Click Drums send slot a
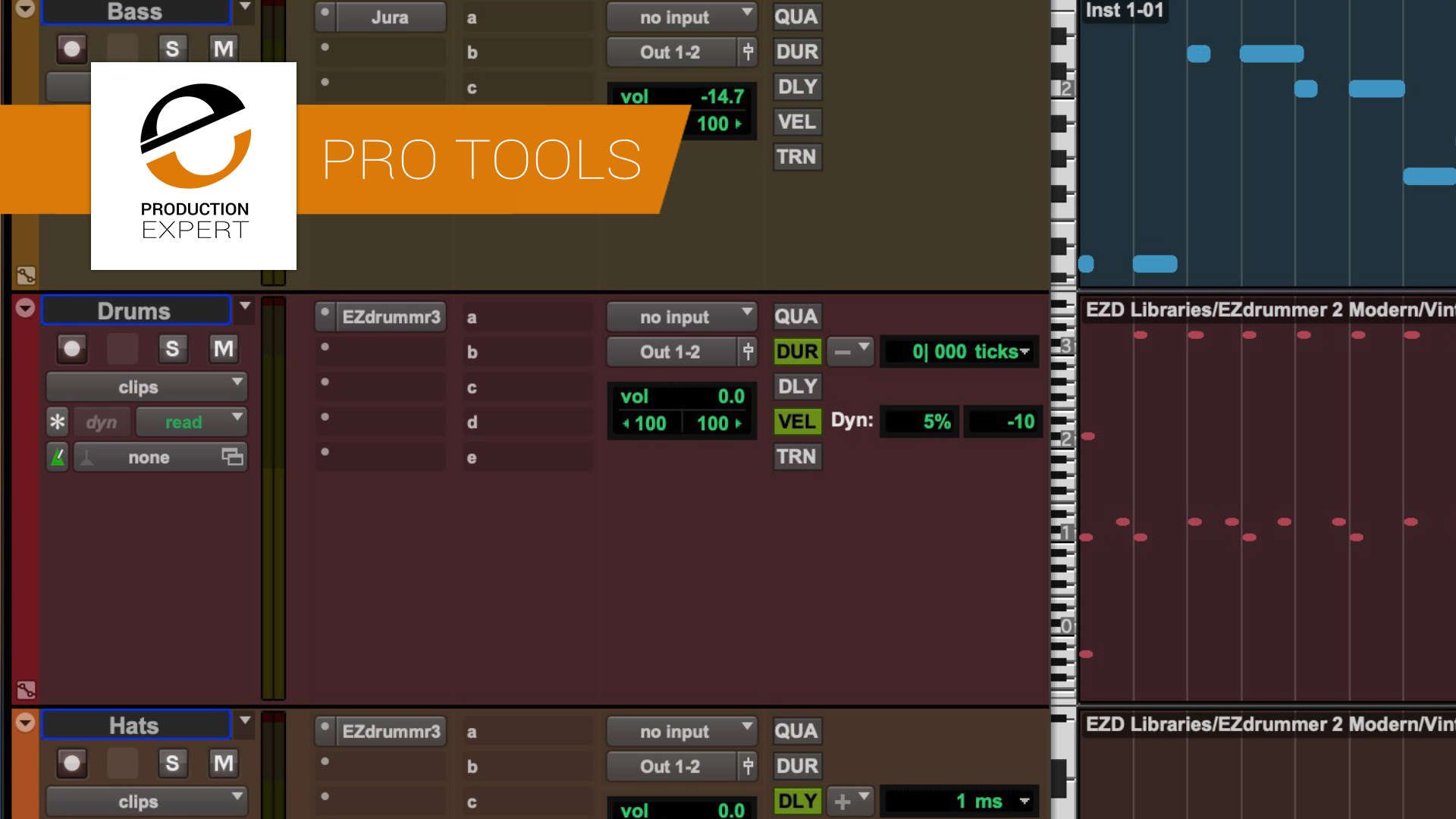Image resolution: width=1456 pixels, height=819 pixels. tap(529, 317)
